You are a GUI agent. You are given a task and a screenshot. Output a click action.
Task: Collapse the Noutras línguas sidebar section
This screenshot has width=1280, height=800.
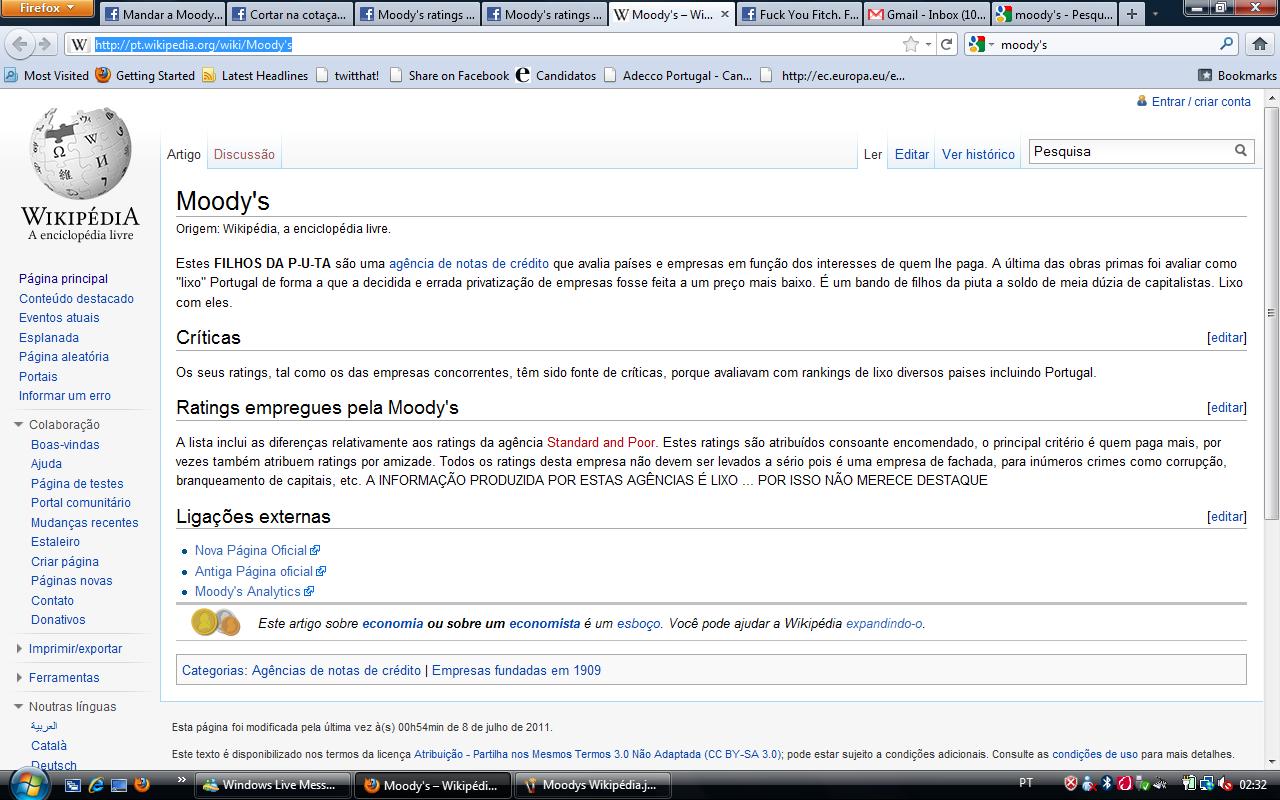click(19, 707)
